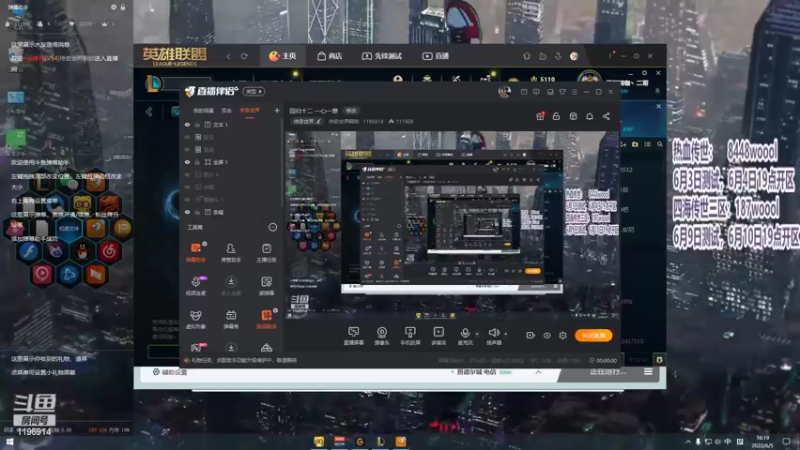Switch to 直播 tab in League client
The width and height of the screenshot is (800, 450).
[435, 56]
